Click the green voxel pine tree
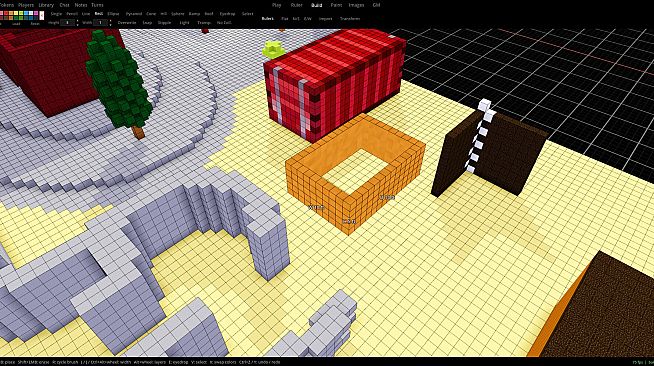Image resolution: width=654 pixels, height=366 pixels. 118,83
